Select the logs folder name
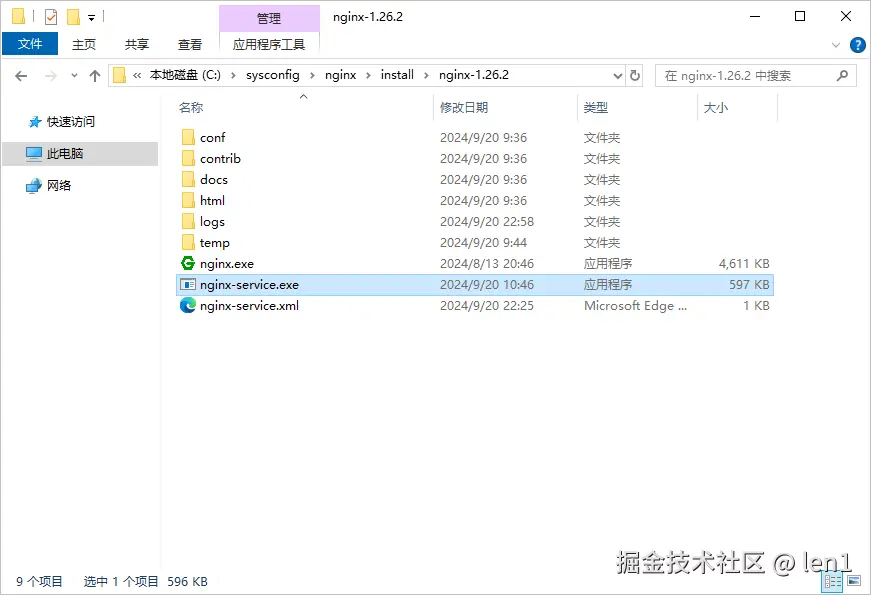 pos(212,222)
